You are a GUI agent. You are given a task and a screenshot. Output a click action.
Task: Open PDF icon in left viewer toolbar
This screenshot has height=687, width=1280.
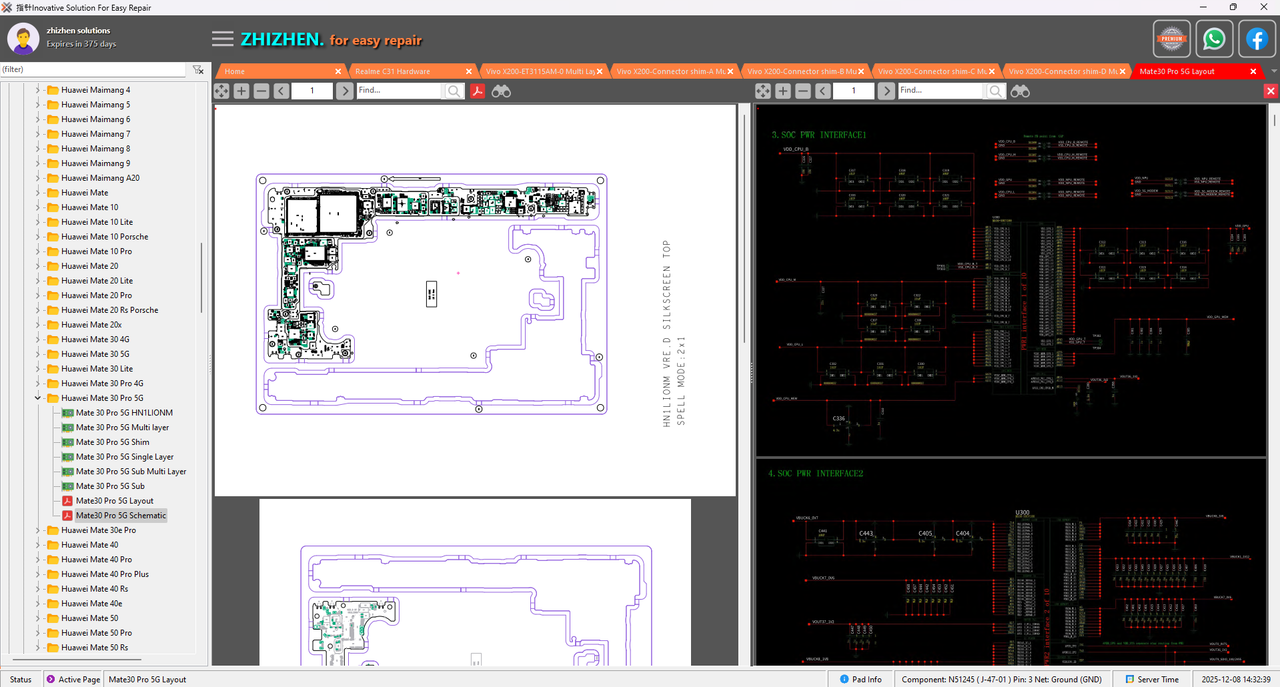478,91
